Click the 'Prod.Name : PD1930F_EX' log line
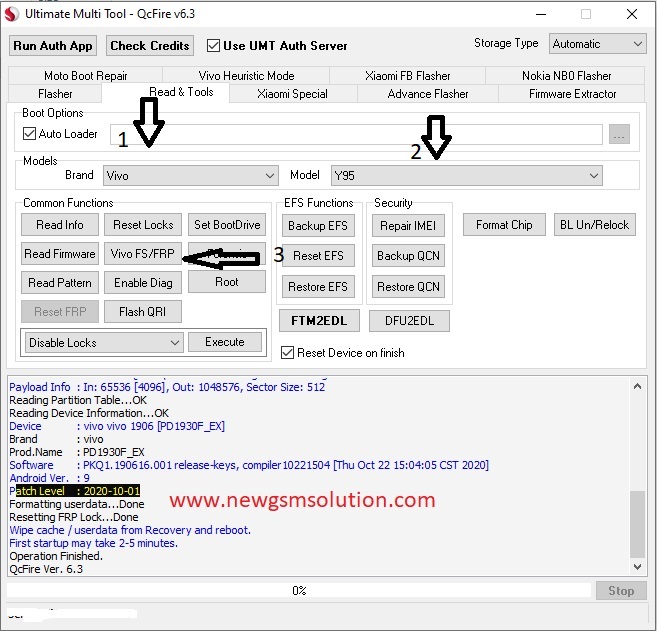Viewport: 657px width, 631px height. click(x=77, y=452)
